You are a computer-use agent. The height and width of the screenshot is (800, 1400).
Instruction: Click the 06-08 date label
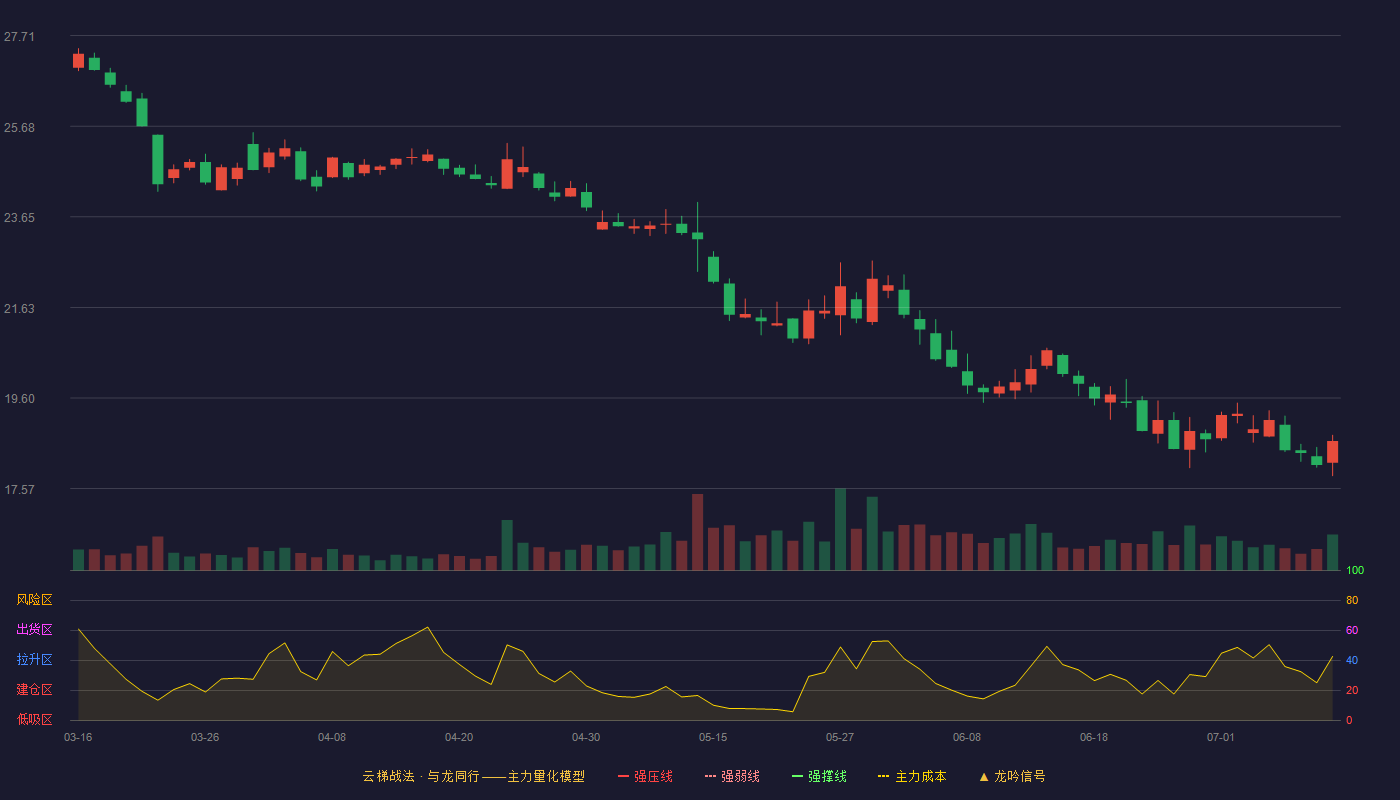(967, 737)
